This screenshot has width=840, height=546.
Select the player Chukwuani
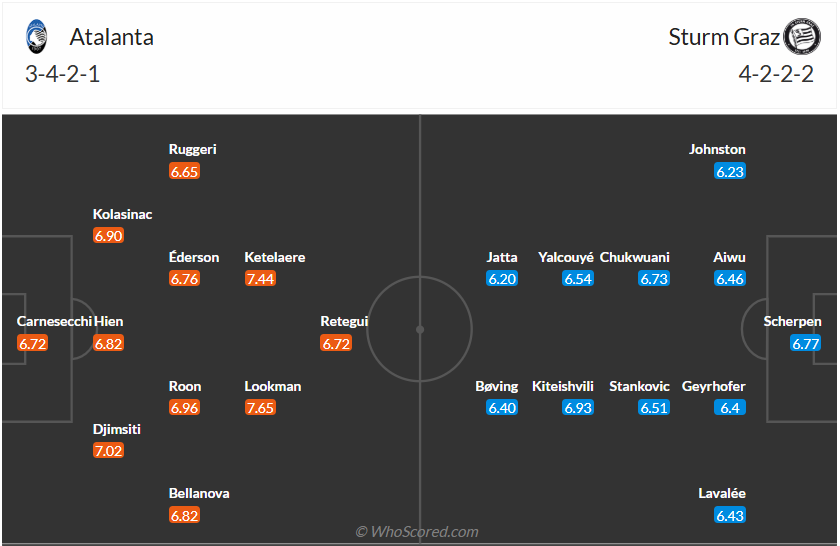(x=635, y=257)
